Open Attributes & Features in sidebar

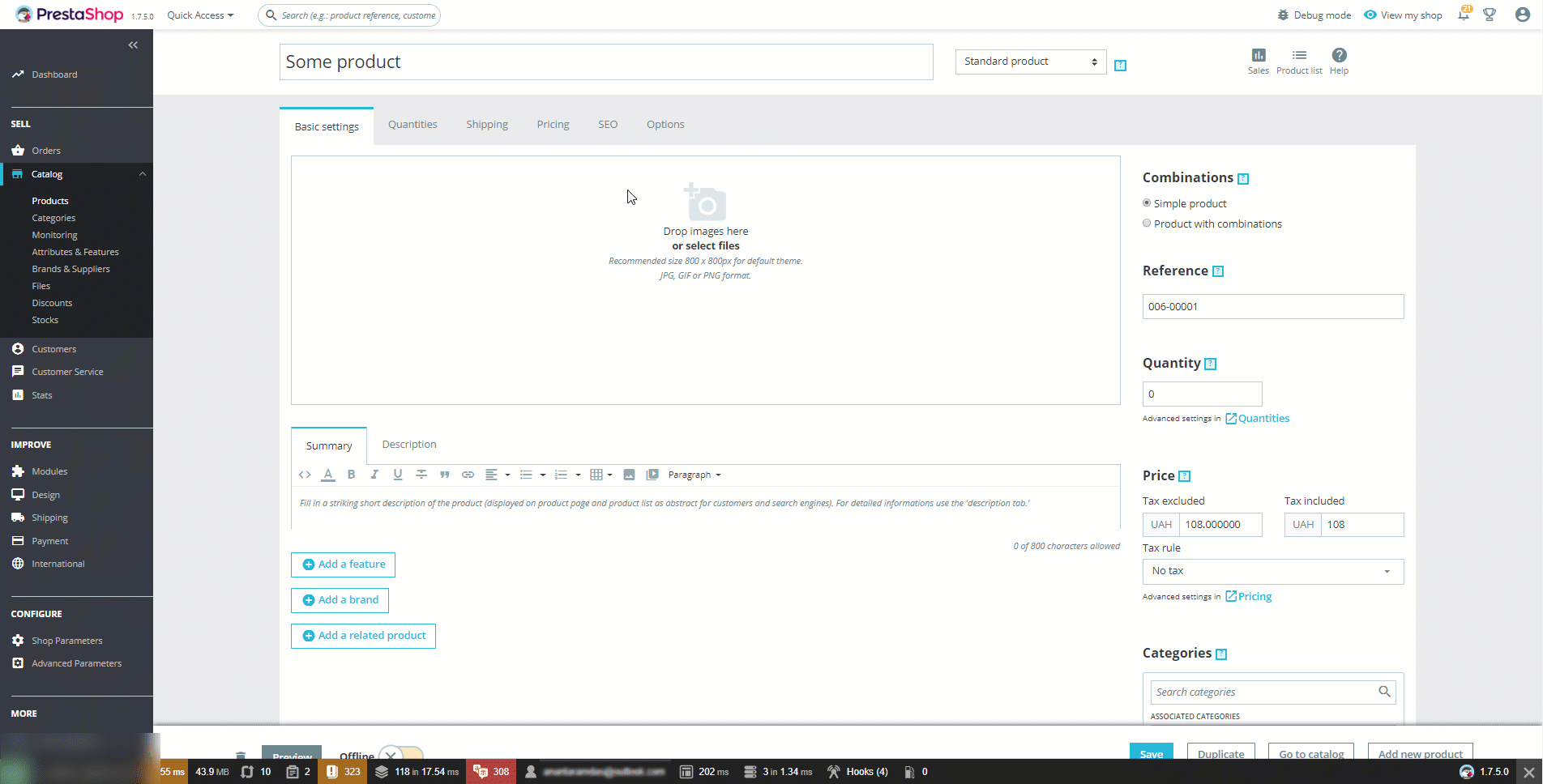point(75,252)
